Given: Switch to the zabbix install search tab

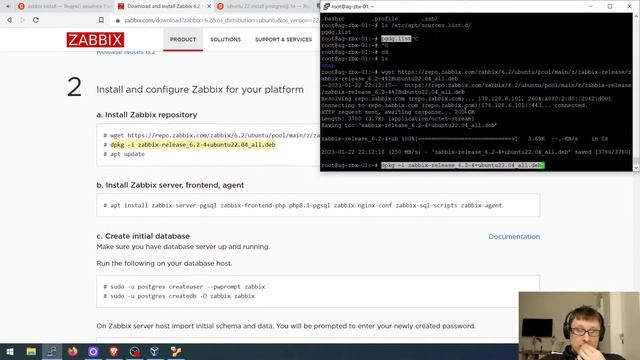Looking at the screenshot, I should pyautogui.click(x=65, y=7).
